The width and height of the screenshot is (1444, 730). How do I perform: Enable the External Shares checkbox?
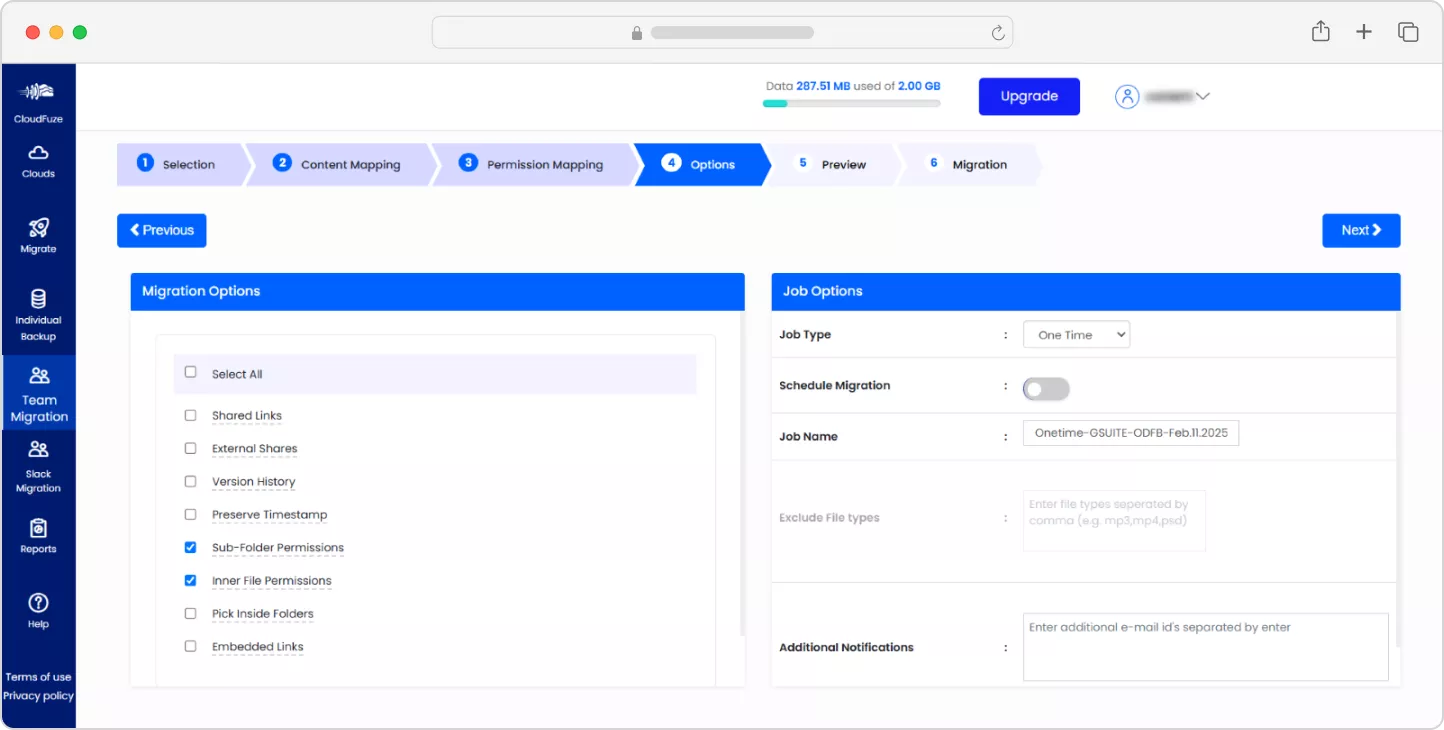[190, 448]
